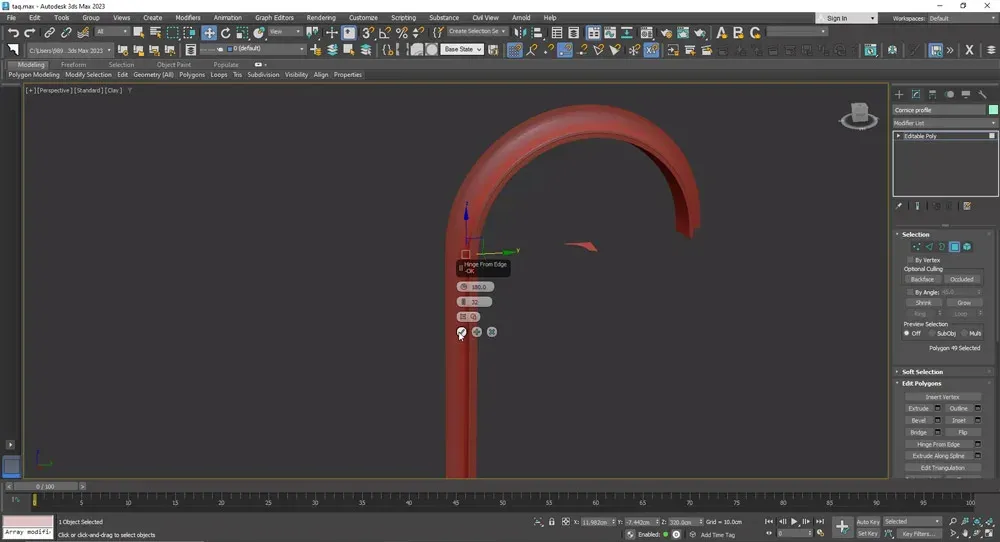1000x542 pixels.
Task: Open the Utilities wrench panel tab
Action: (982, 94)
